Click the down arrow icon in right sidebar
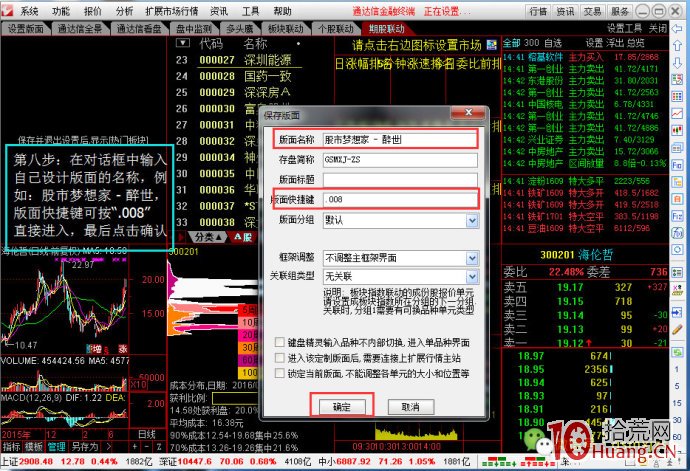The width and height of the screenshot is (690, 471). [x=677, y=62]
